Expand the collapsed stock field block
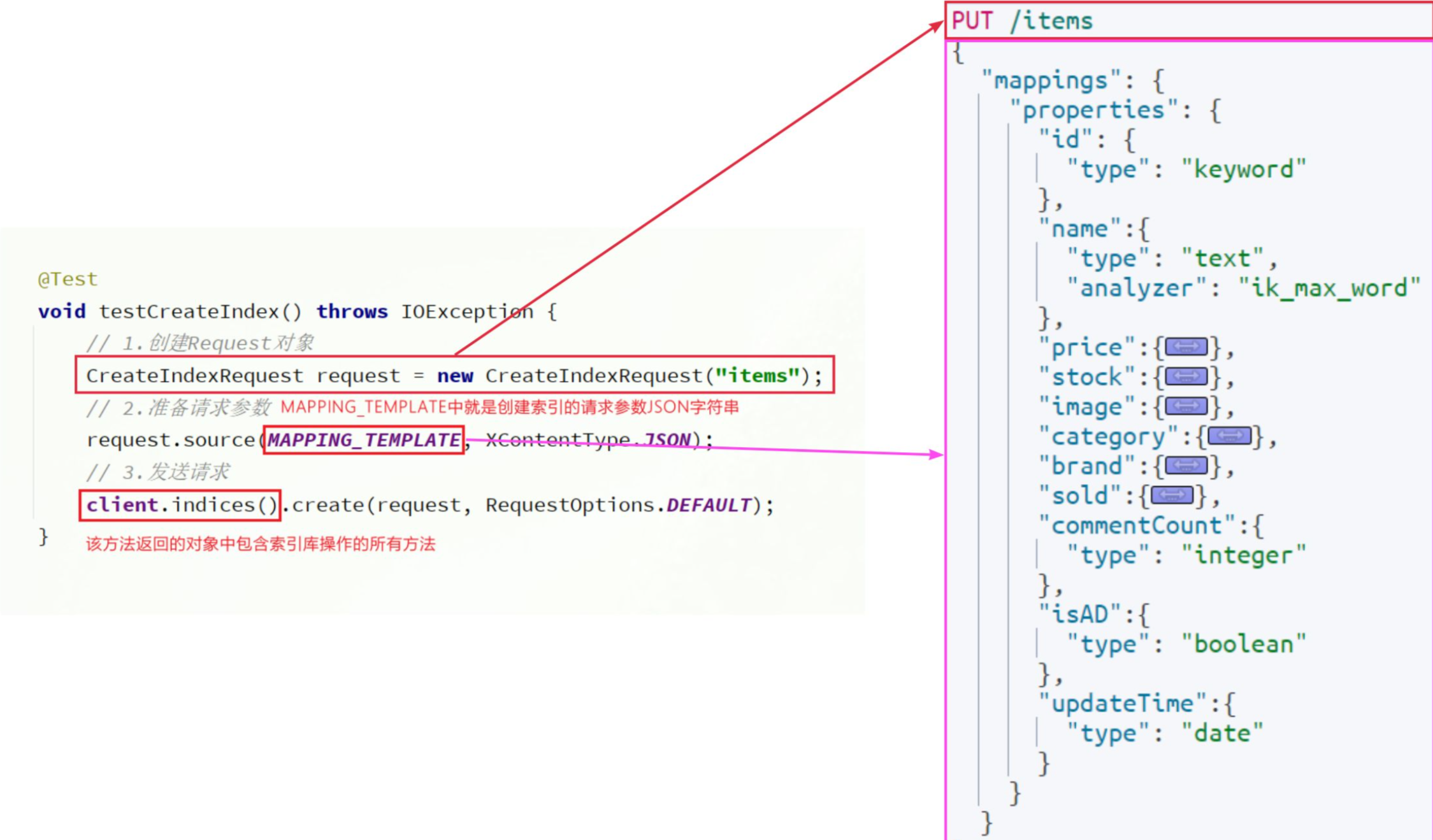The height and width of the screenshot is (840, 1433). click(1186, 377)
